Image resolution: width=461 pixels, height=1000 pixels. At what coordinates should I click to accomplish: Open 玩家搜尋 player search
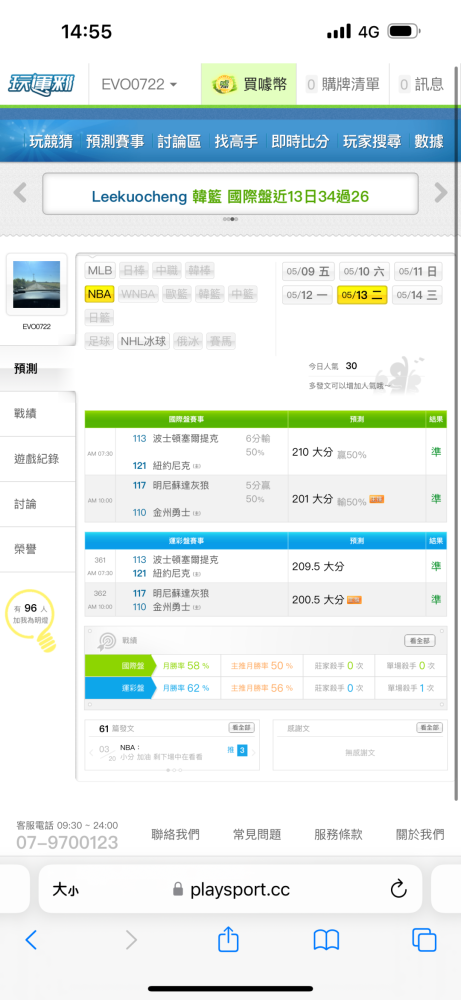pos(372,142)
